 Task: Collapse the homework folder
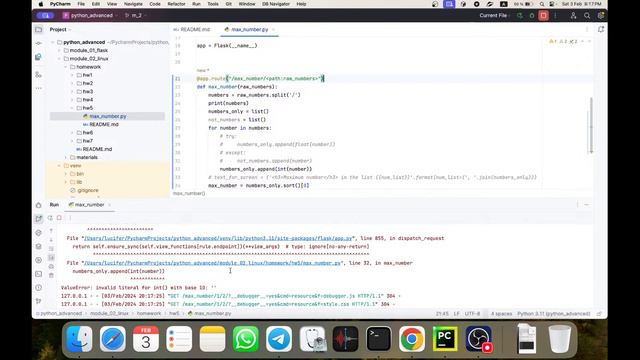coord(66,67)
